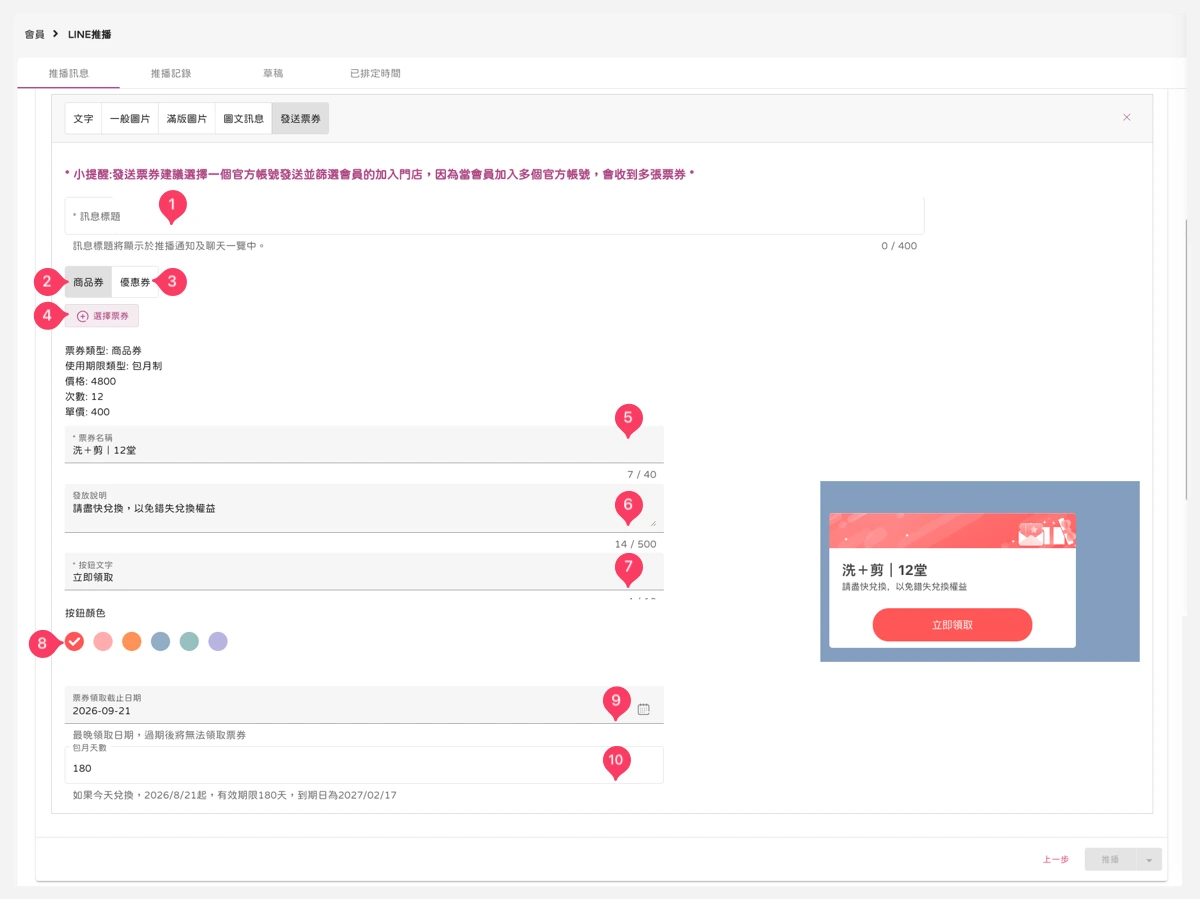Select the 文字 message type

point(84,118)
